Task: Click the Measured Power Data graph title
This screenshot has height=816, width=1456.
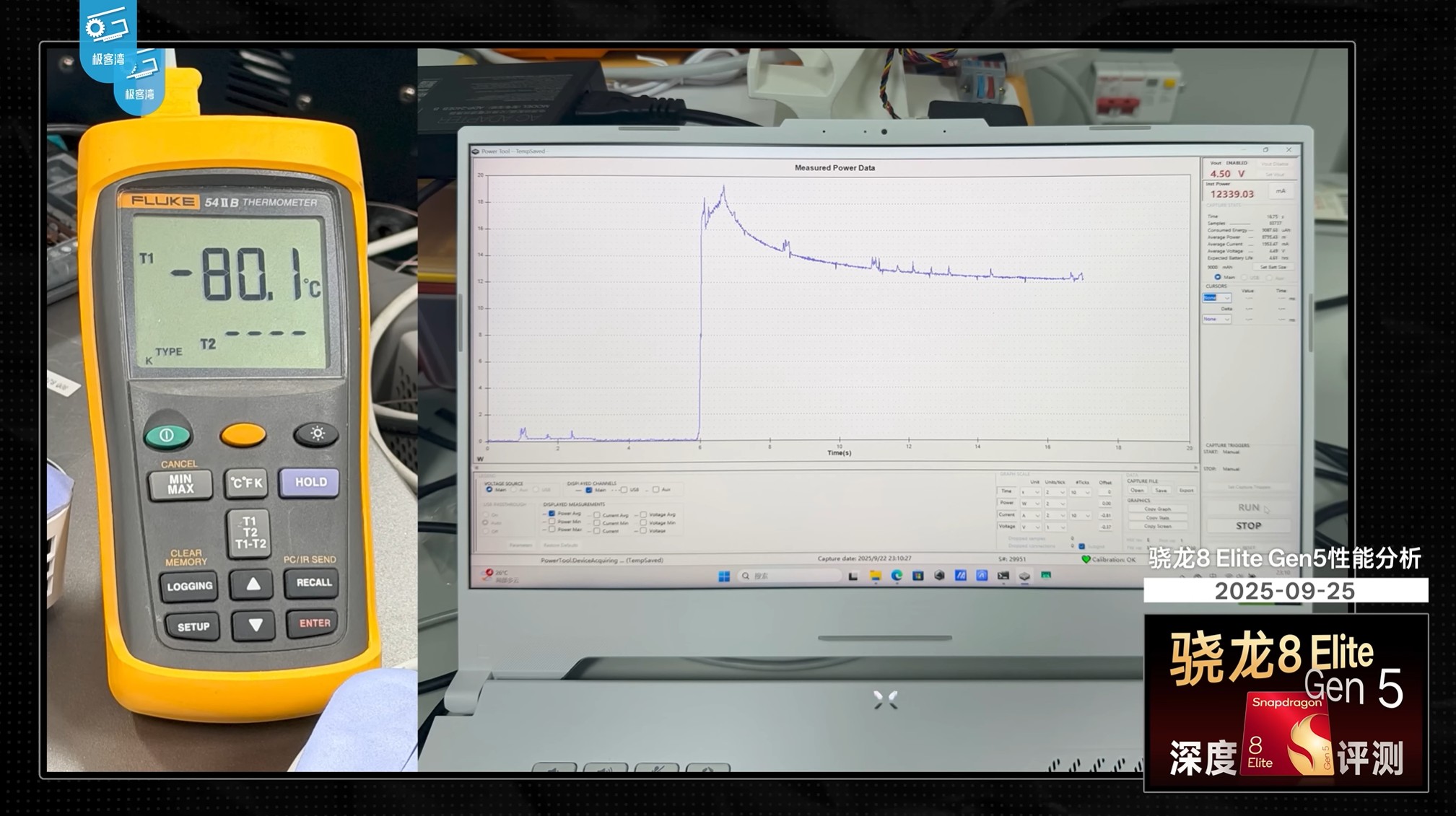Action: coord(834,167)
